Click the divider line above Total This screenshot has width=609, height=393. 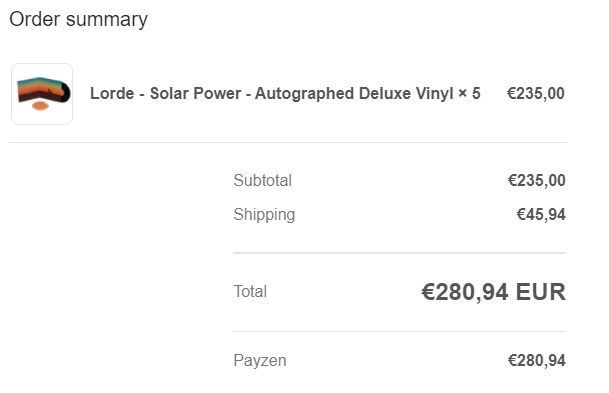pos(399,253)
